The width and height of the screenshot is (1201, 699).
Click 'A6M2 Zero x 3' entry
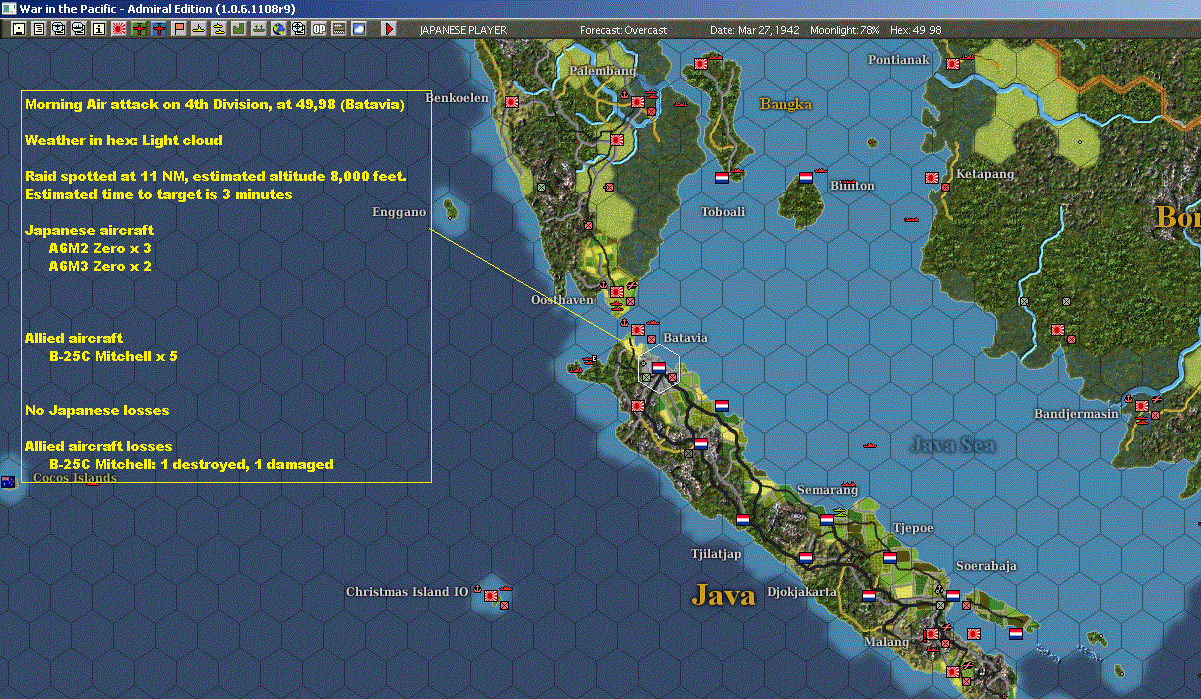coord(100,248)
